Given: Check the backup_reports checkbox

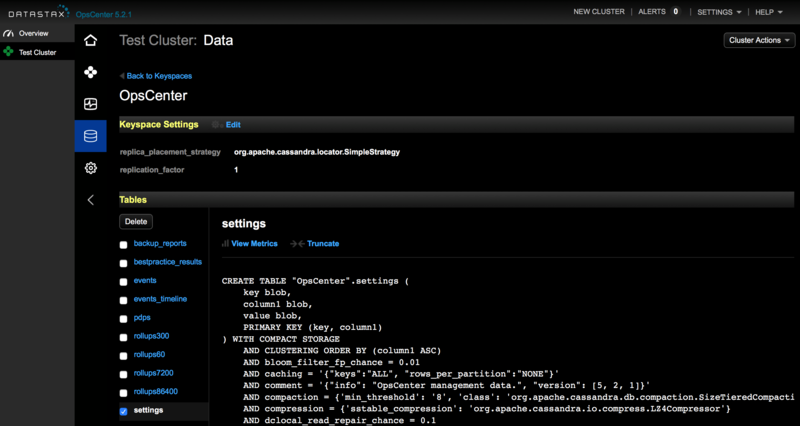Looking at the screenshot, I should tap(123, 245).
